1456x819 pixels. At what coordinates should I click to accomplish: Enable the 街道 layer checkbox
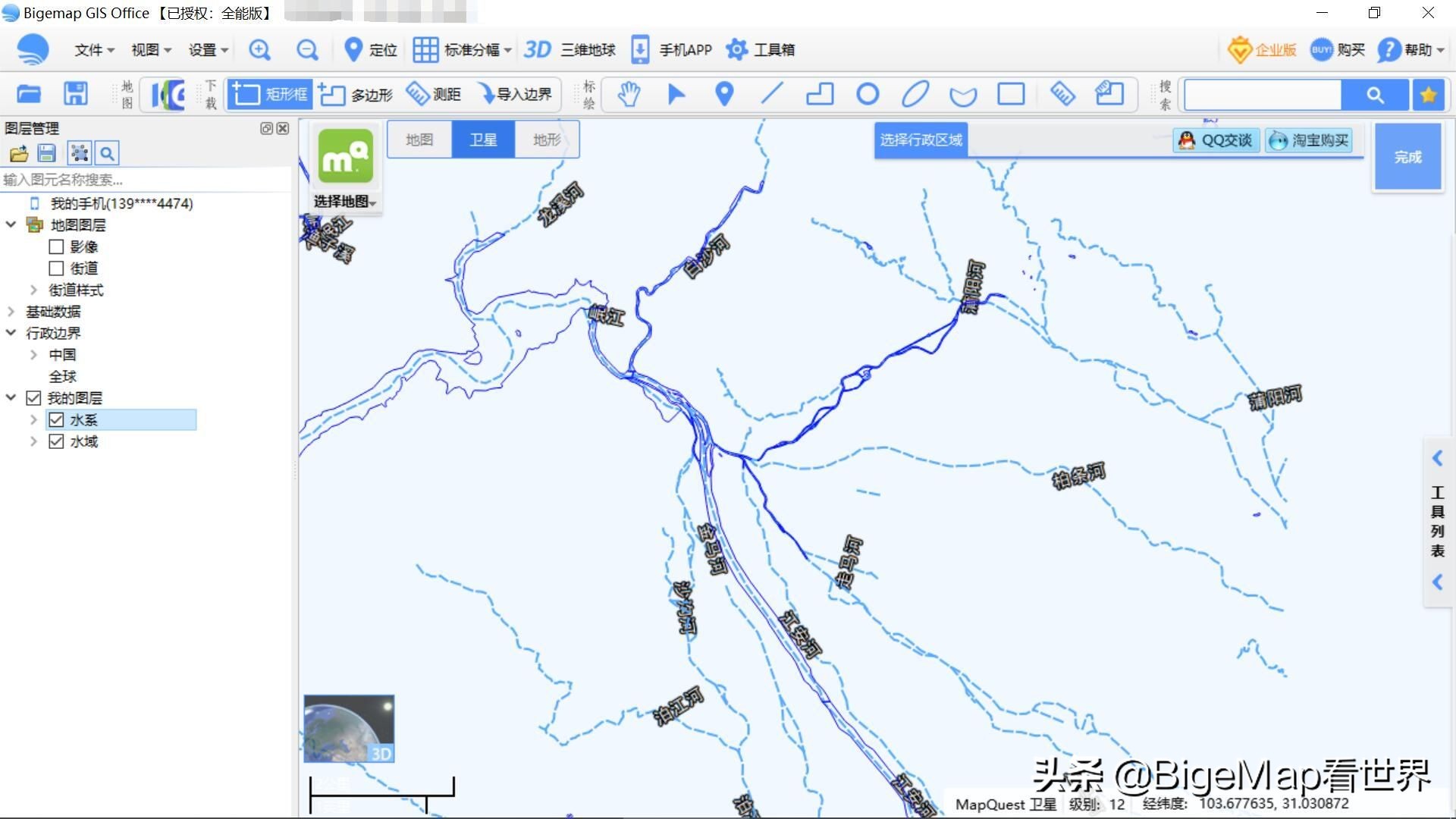[x=56, y=268]
